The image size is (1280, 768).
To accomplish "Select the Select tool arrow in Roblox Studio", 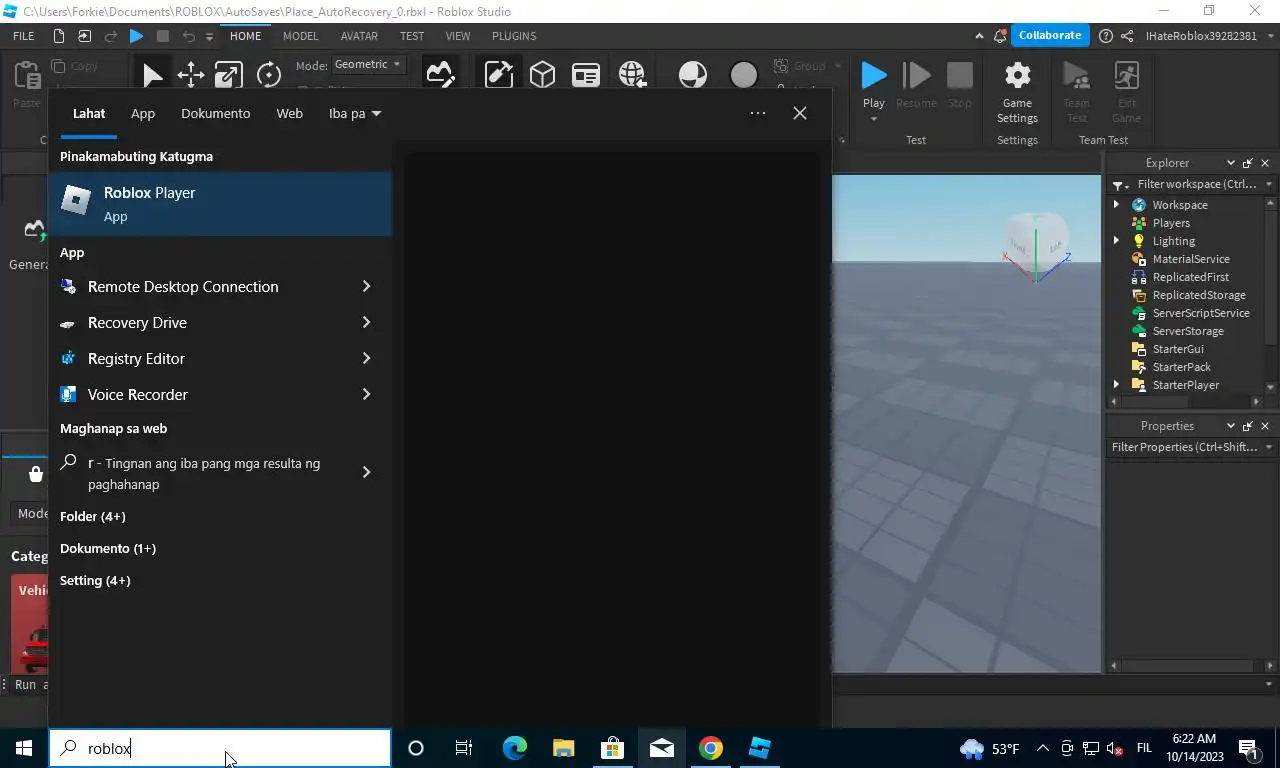I will coord(152,76).
